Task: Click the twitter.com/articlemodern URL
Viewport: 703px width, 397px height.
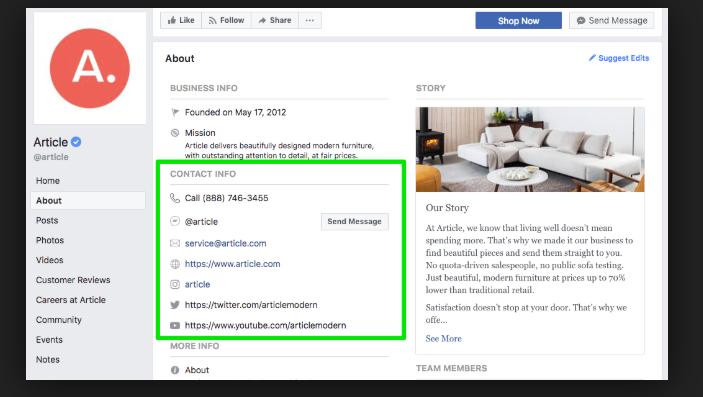Action: (x=251, y=305)
